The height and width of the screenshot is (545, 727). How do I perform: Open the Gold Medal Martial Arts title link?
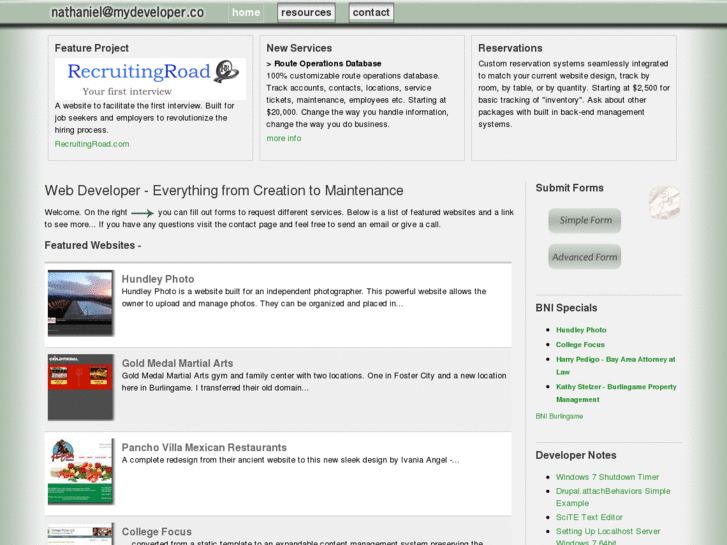coord(177,363)
